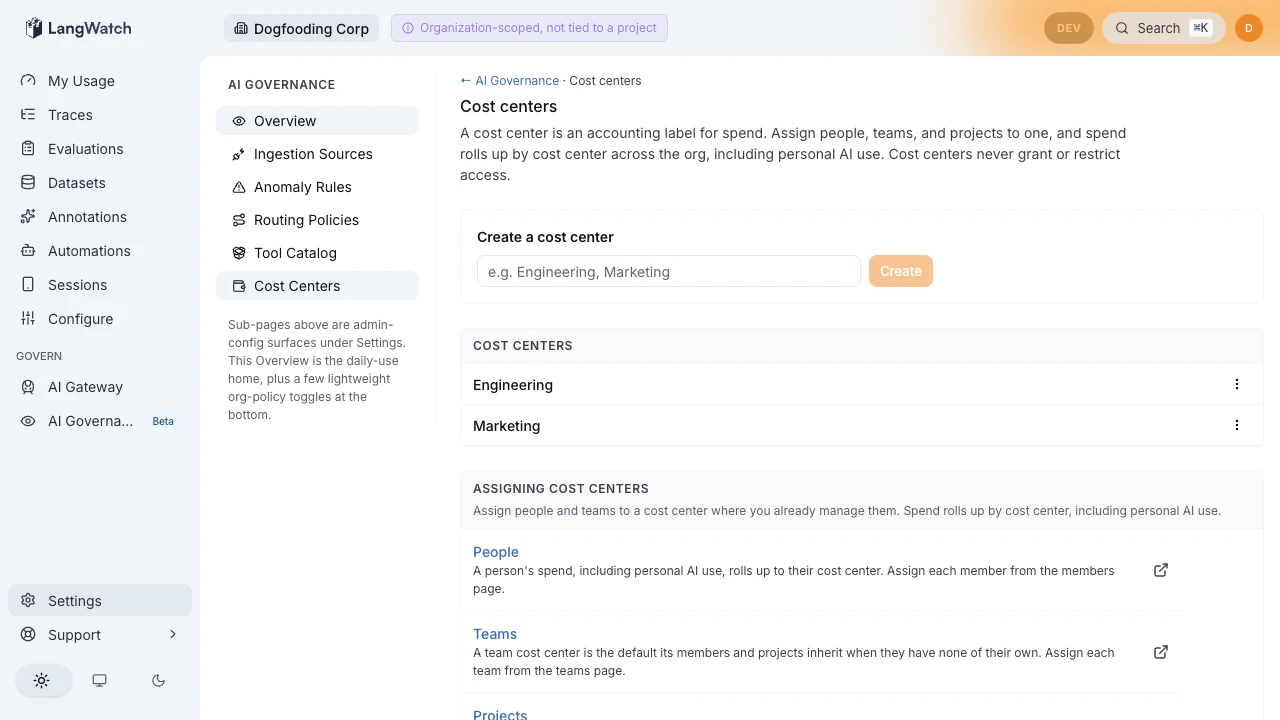The width and height of the screenshot is (1280, 720).
Task: Click the Overview eye icon
Action: (239, 121)
